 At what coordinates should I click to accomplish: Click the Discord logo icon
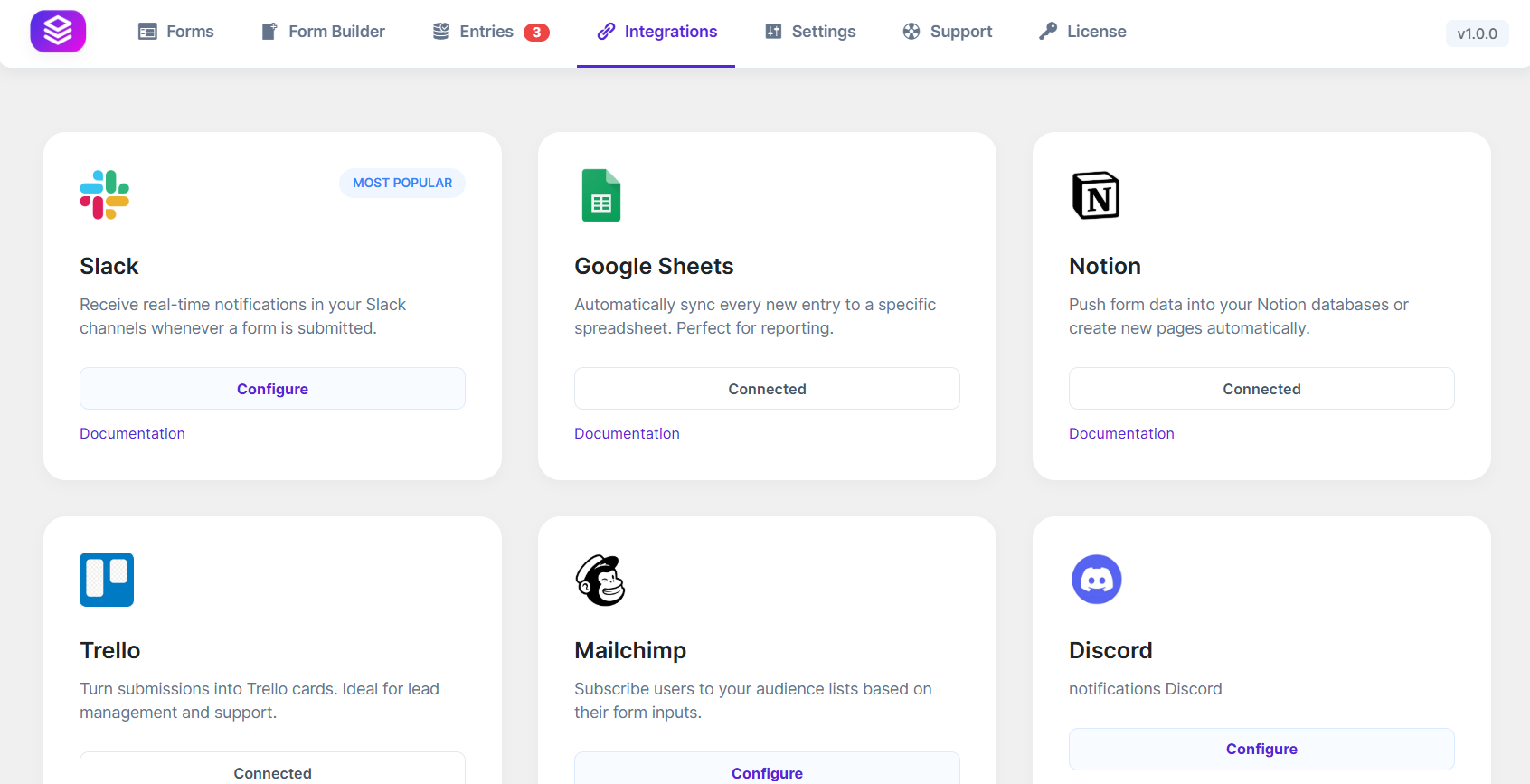tap(1097, 580)
